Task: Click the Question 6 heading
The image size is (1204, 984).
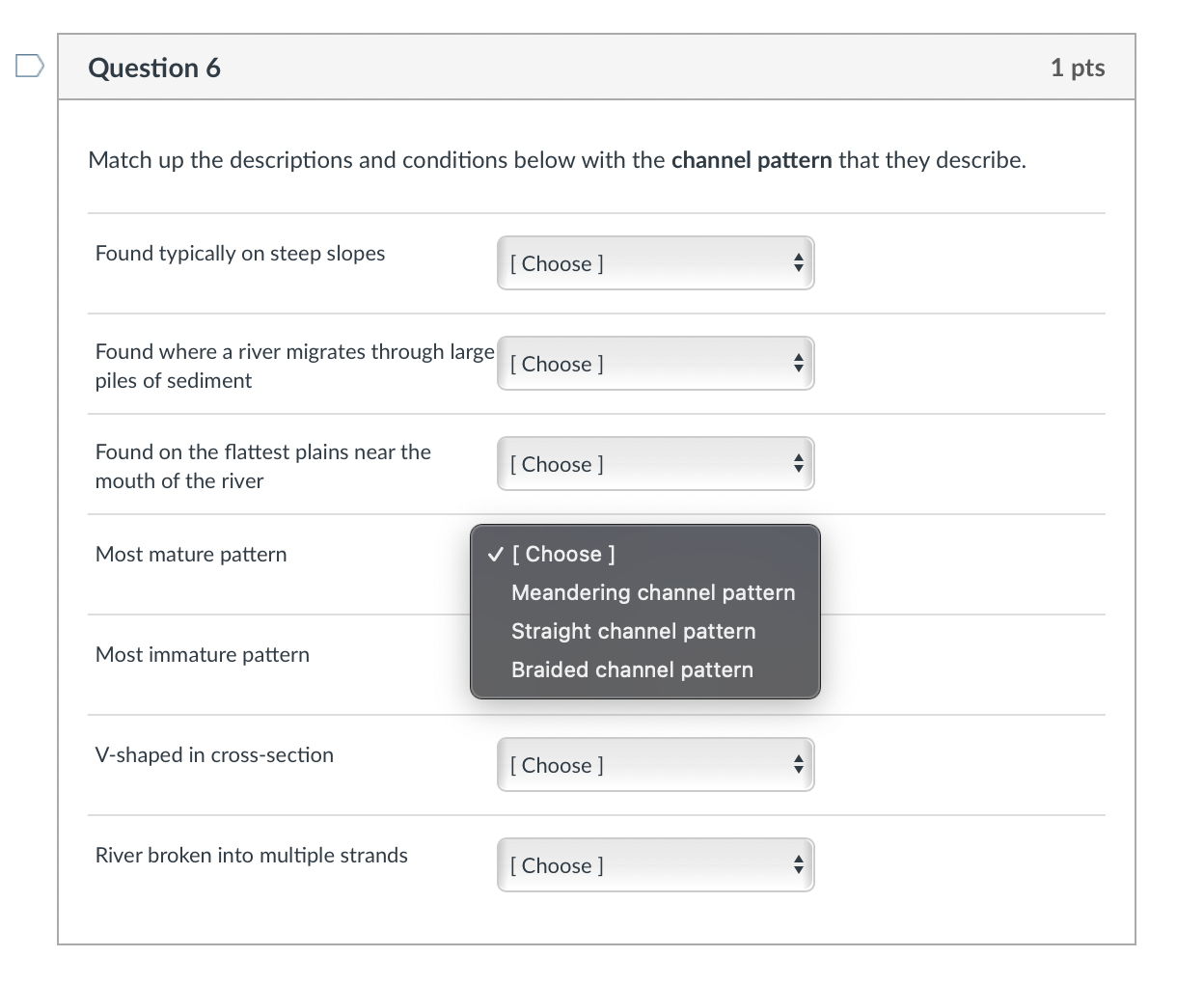Action: [154, 68]
